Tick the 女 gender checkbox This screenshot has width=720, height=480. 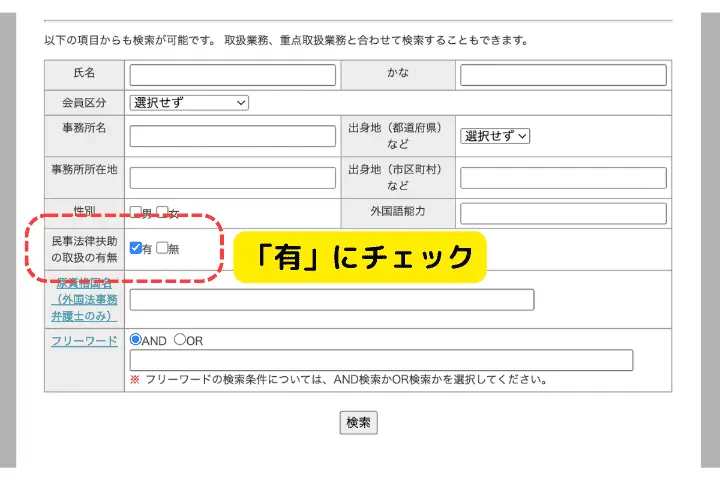[x=162, y=213]
